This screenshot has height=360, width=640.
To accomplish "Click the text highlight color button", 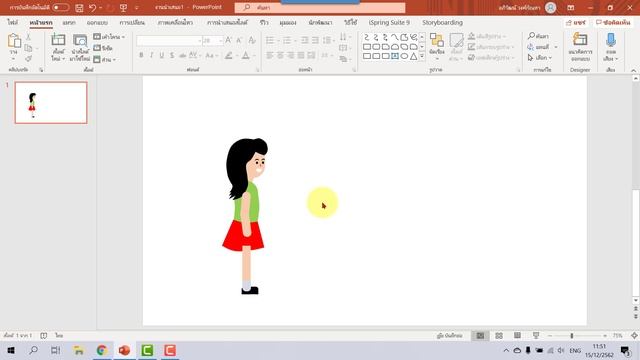I will [x=229, y=55].
